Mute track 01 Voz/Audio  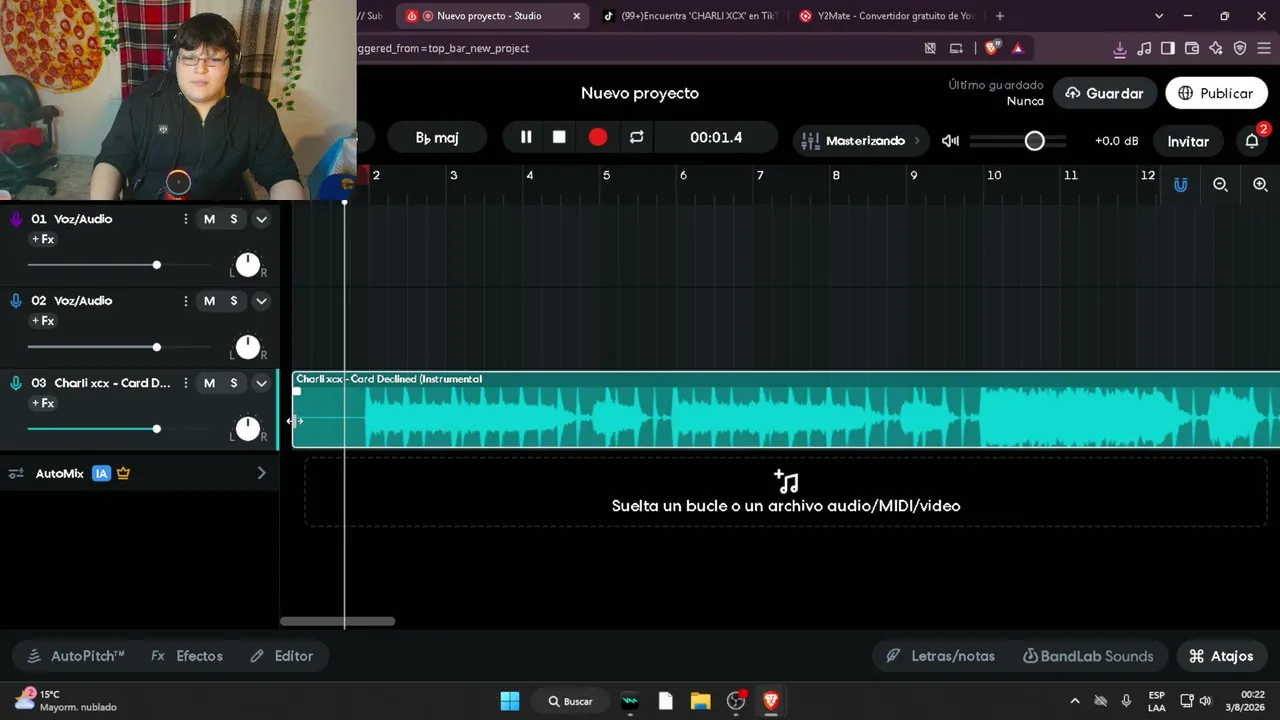coord(209,219)
